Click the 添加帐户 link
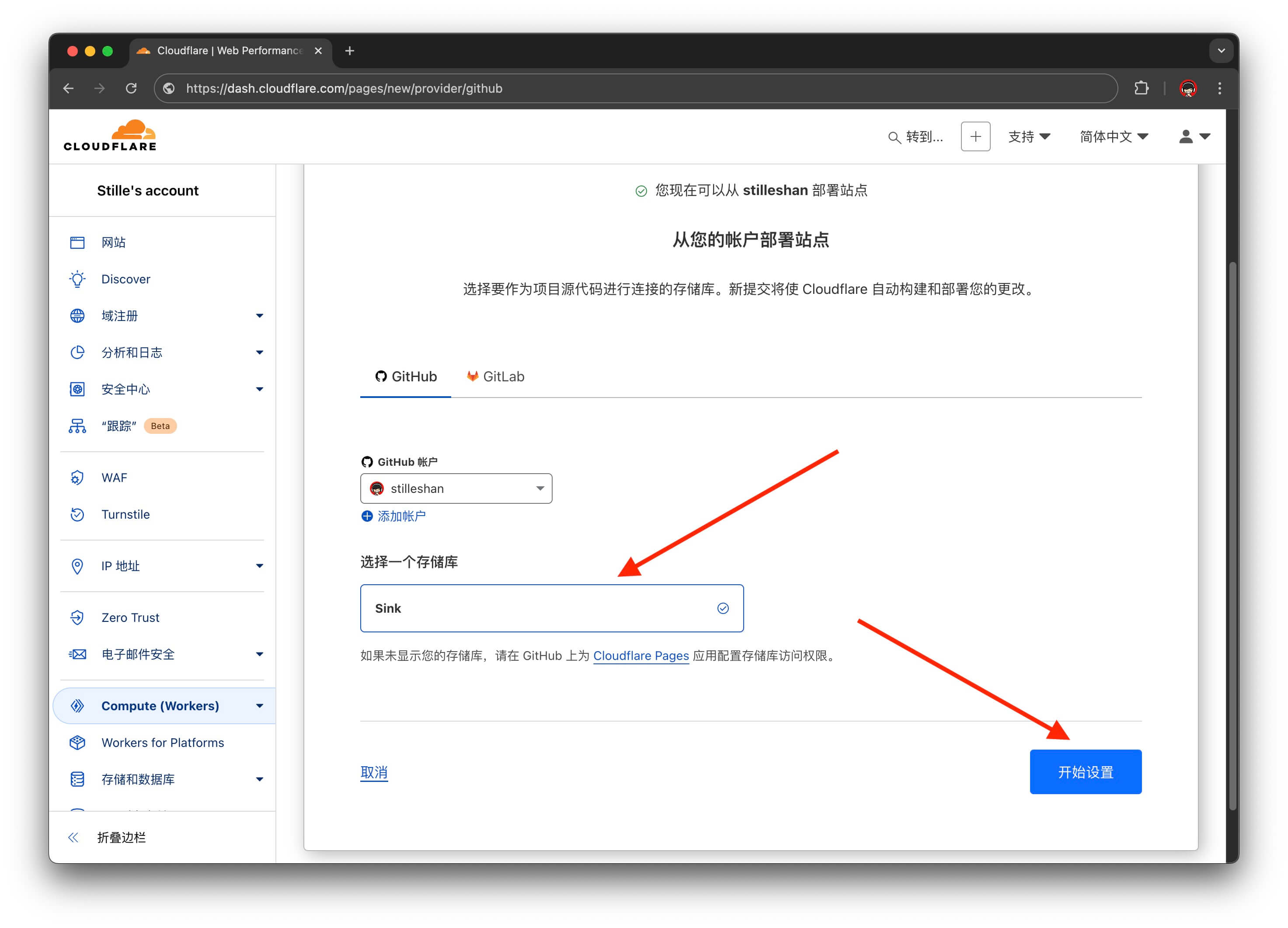This screenshot has height=928, width=1288. coord(393,516)
